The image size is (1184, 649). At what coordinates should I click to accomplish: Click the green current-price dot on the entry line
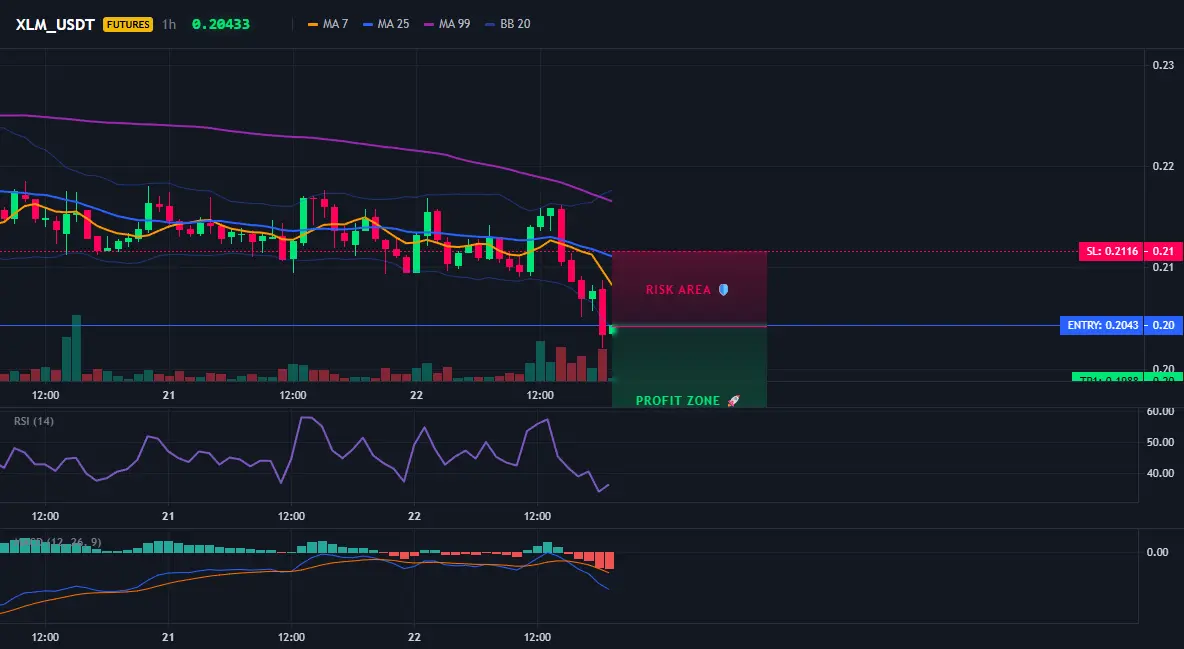pos(612,330)
